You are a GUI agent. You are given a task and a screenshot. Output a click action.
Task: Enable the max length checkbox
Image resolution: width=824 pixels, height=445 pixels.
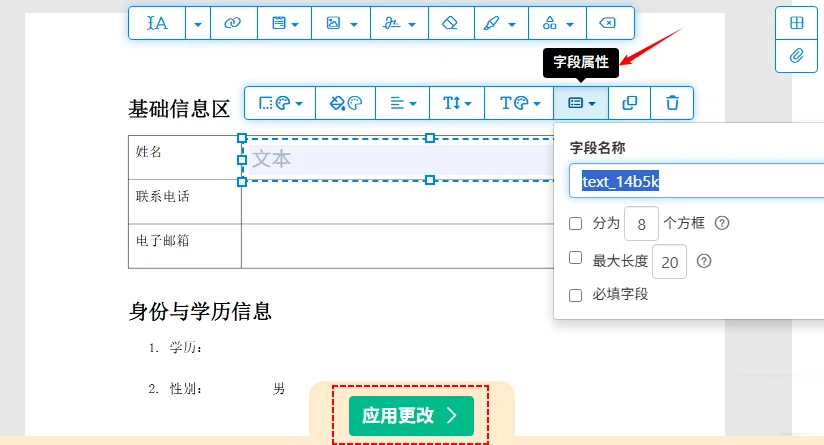575,257
